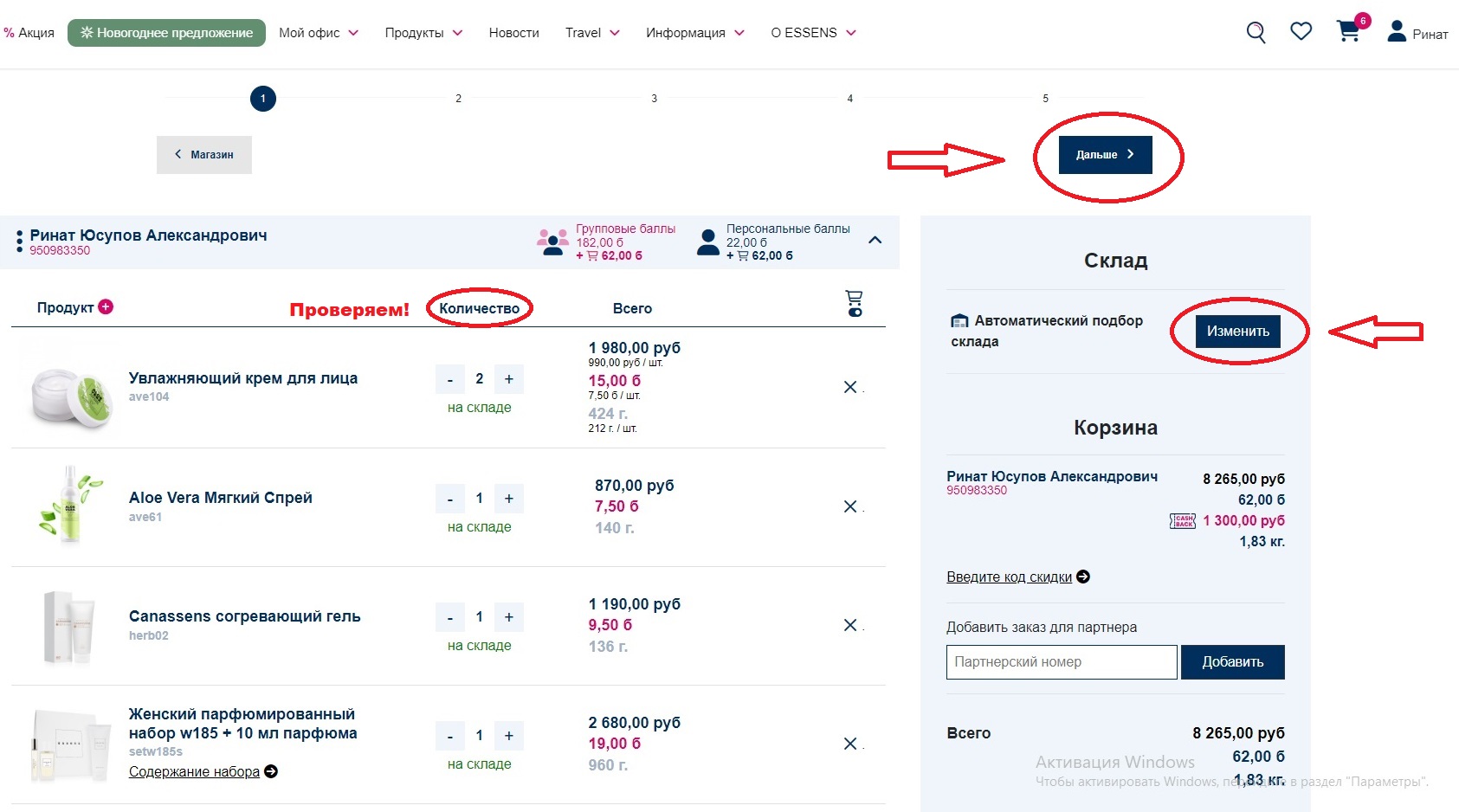Image resolution: width=1459 pixels, height=812 pixels.
Task: Open the wishlist heart icon
Action: point(1301,32)
